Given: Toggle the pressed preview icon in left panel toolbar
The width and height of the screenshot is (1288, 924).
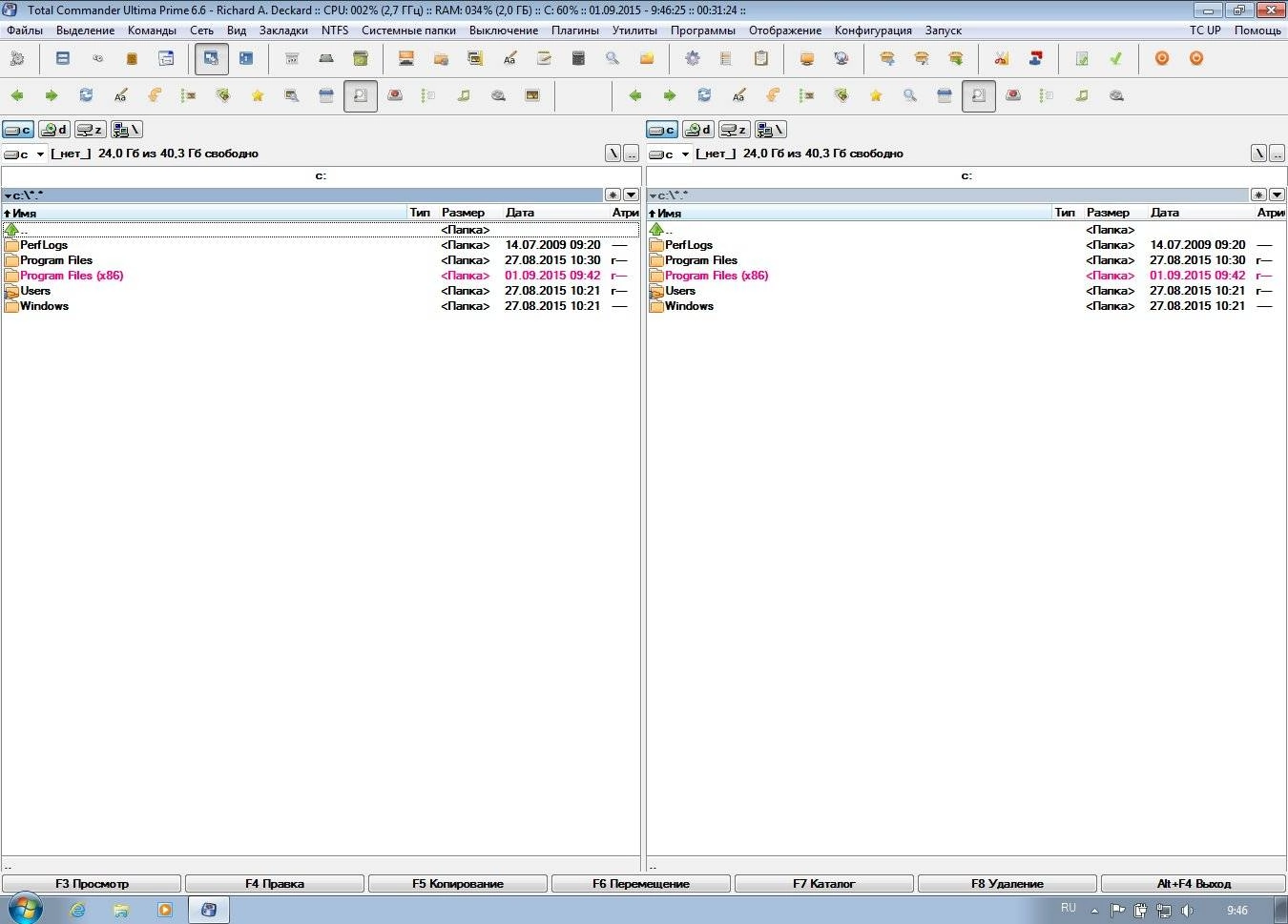Looking at the screenshot, I should tap(361, 95).
